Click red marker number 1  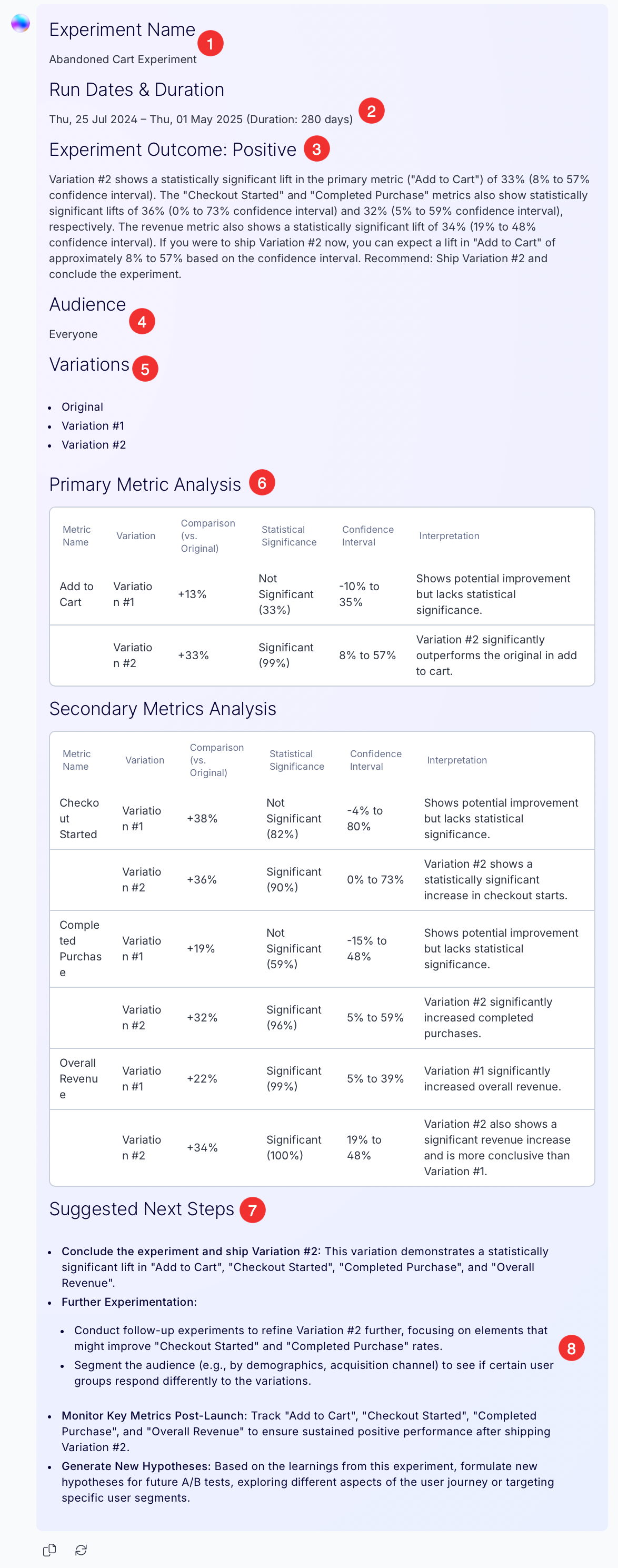pos(211,43)
